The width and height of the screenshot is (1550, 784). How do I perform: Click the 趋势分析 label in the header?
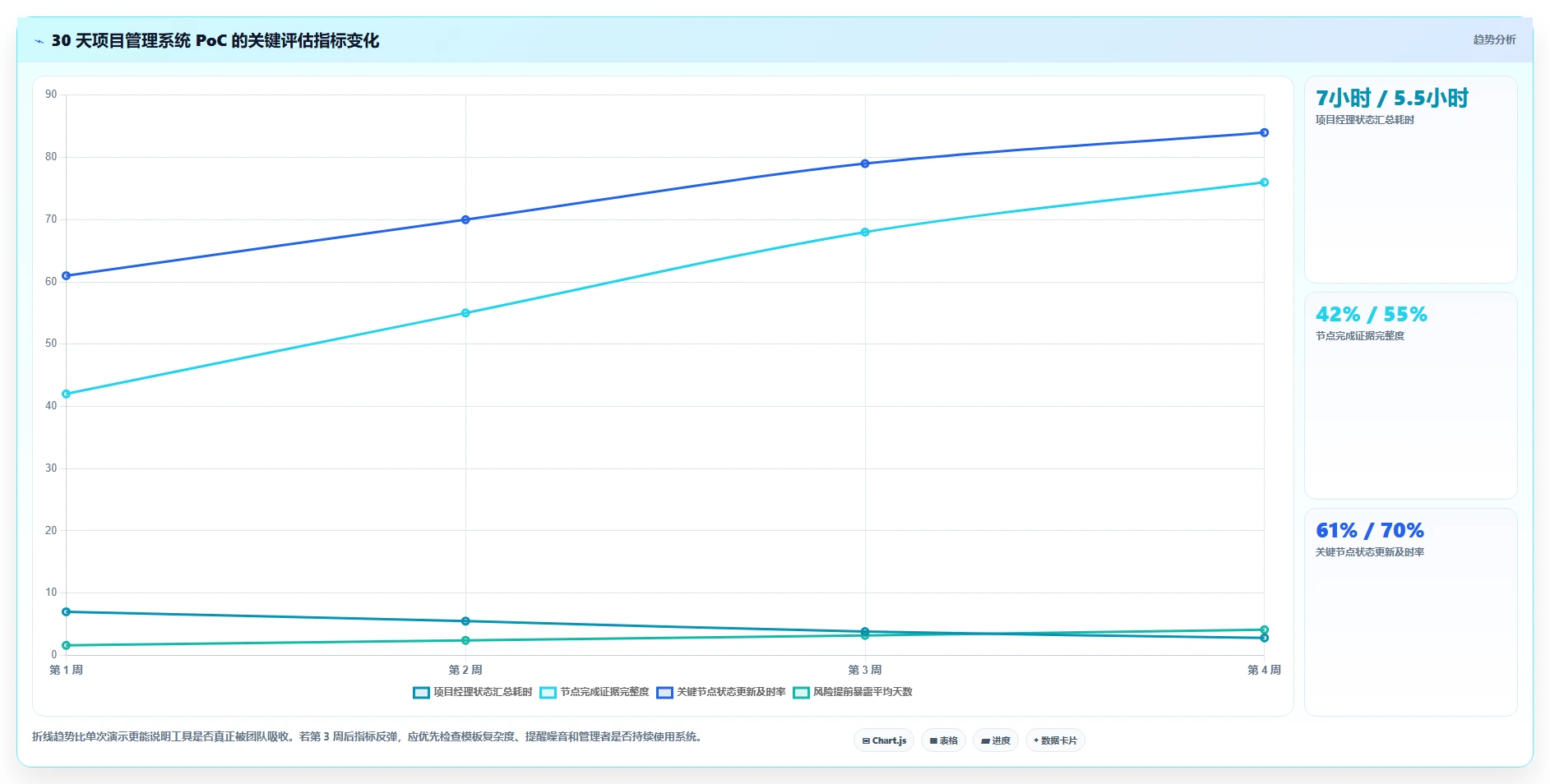click(x=1494, y=39)
